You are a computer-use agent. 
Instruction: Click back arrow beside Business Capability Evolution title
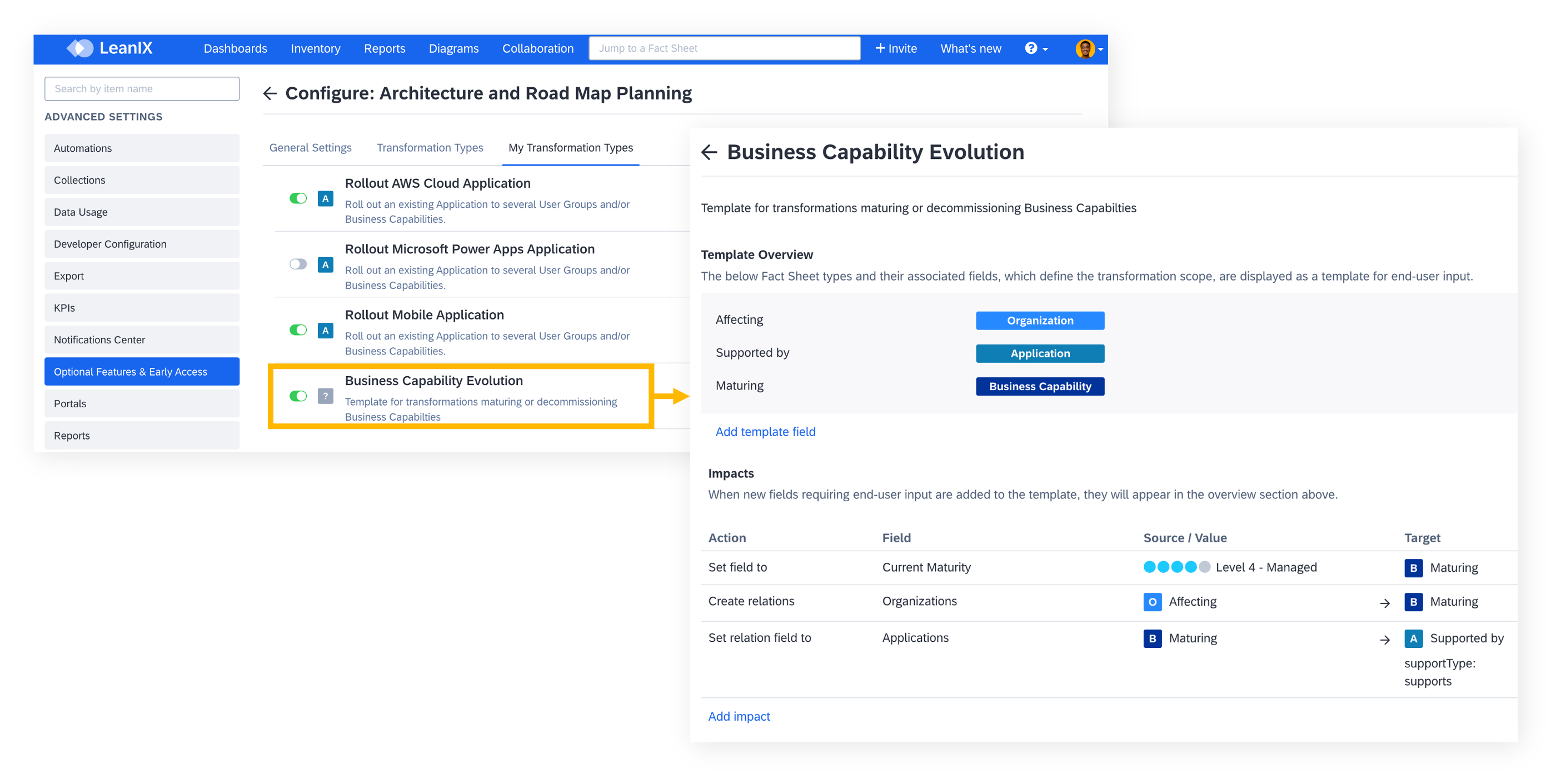tap(709, 152)
